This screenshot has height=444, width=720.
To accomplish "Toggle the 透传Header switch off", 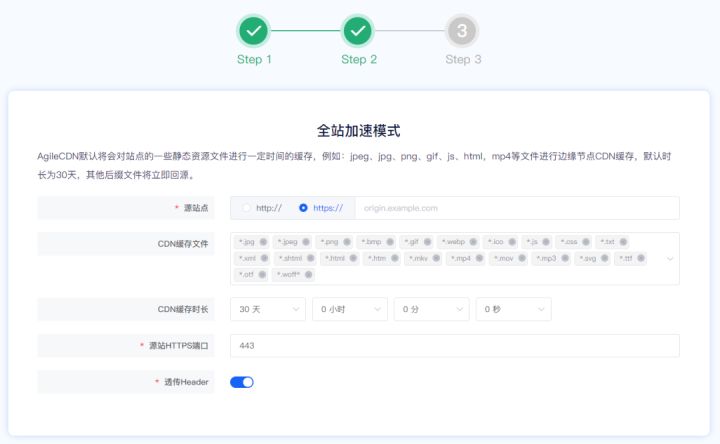I will click(x=242, y=382).
